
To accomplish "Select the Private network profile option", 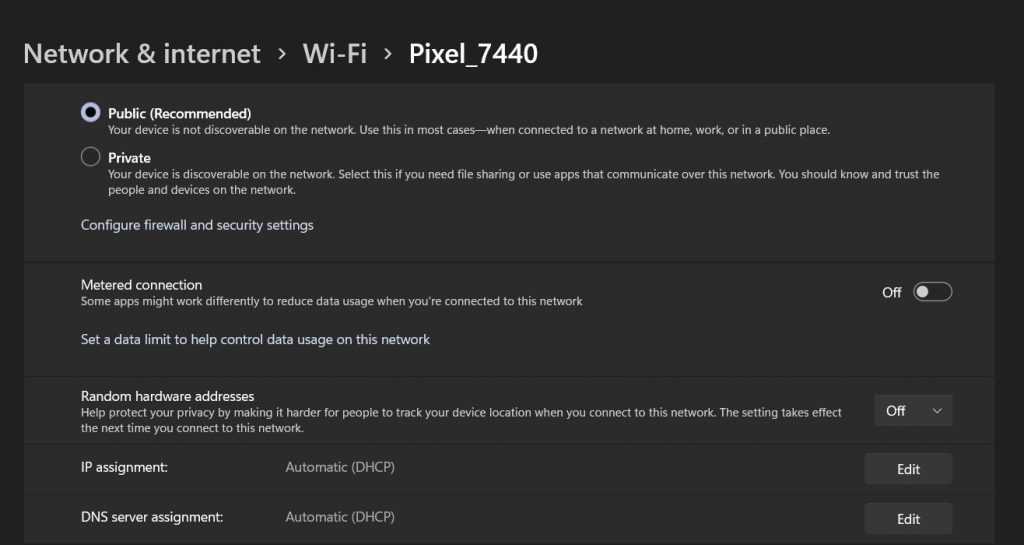I will [x=91, y=157].
